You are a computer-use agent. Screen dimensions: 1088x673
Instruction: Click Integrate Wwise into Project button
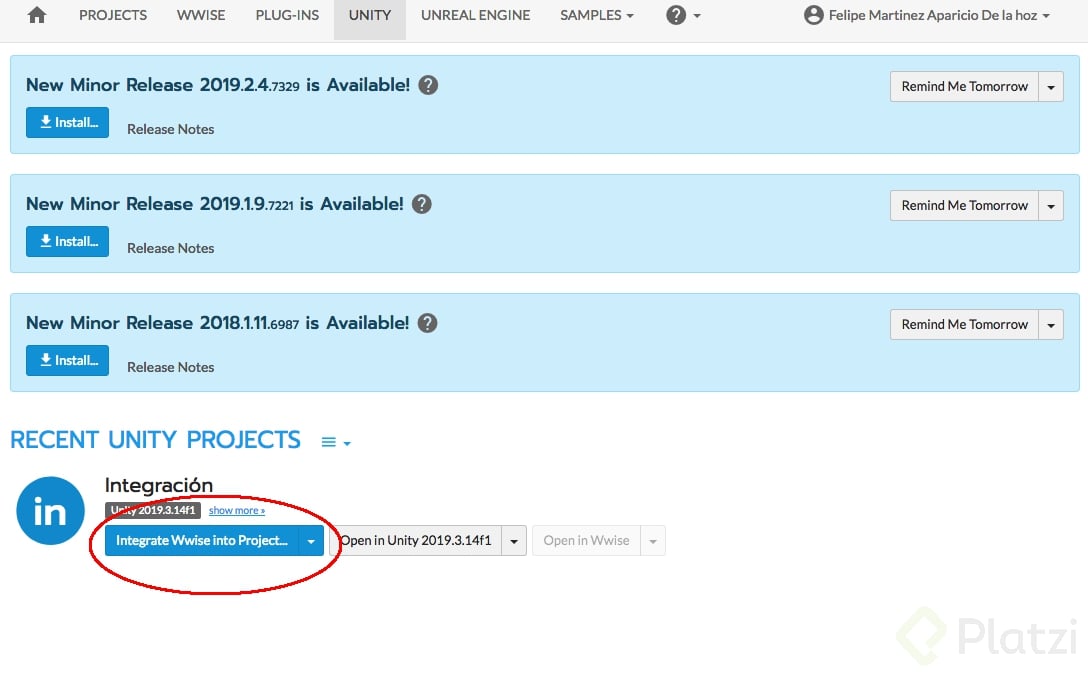pos(201,540)
